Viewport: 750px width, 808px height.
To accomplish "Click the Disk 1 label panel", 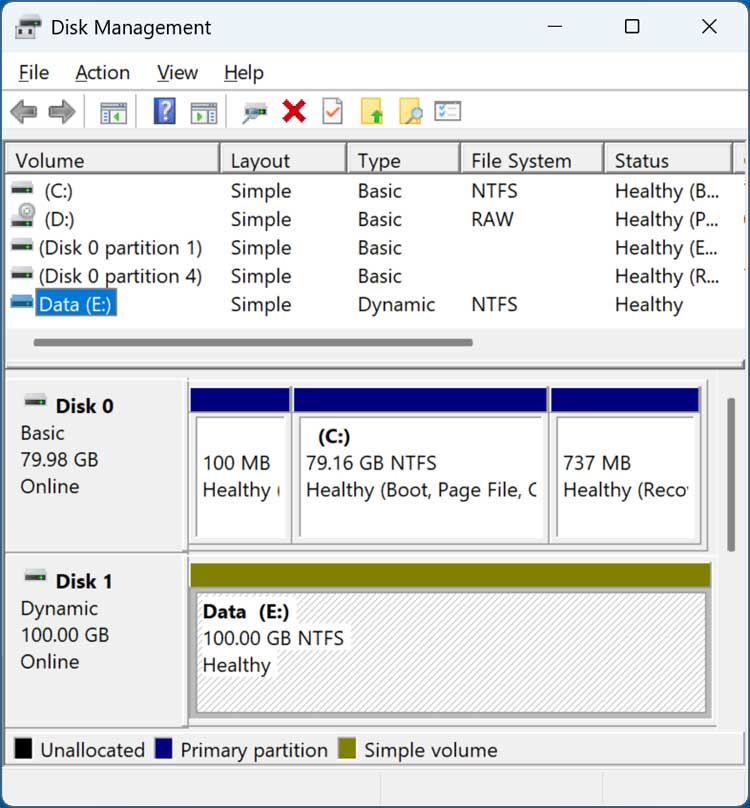I will coord(96,640).
